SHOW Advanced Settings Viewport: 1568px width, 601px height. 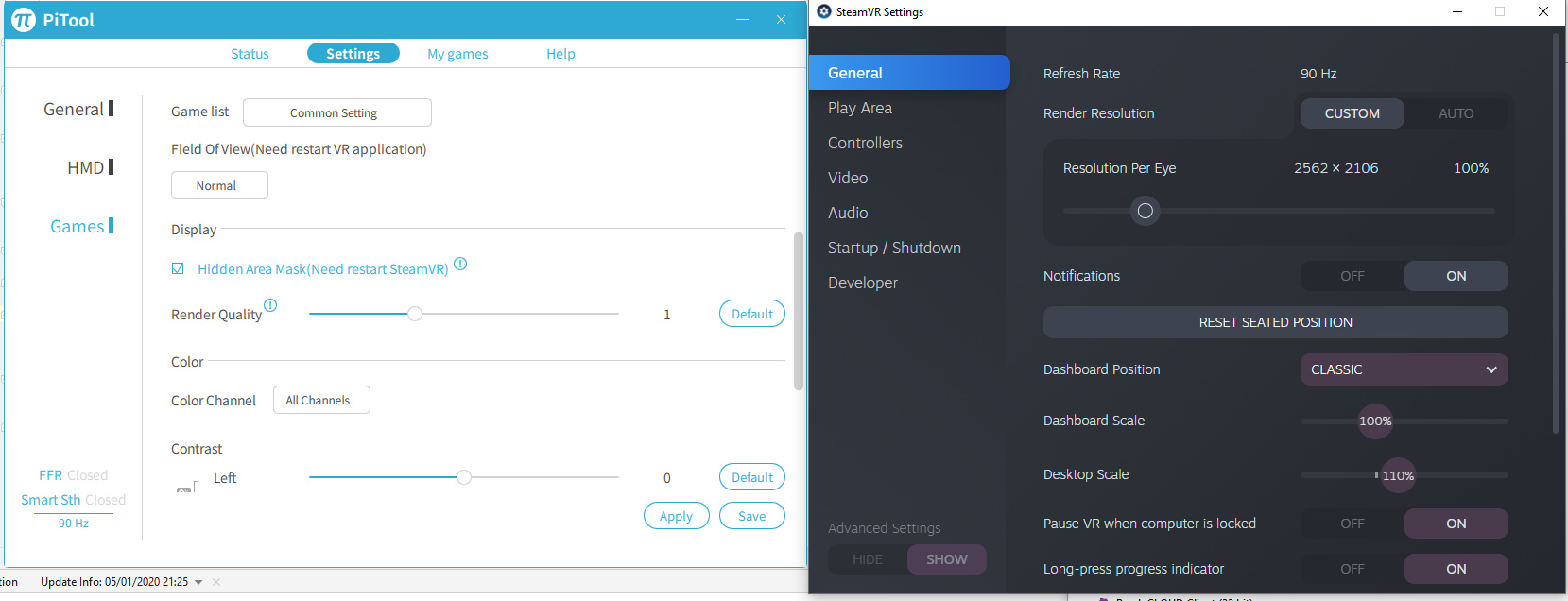point(947,559)
